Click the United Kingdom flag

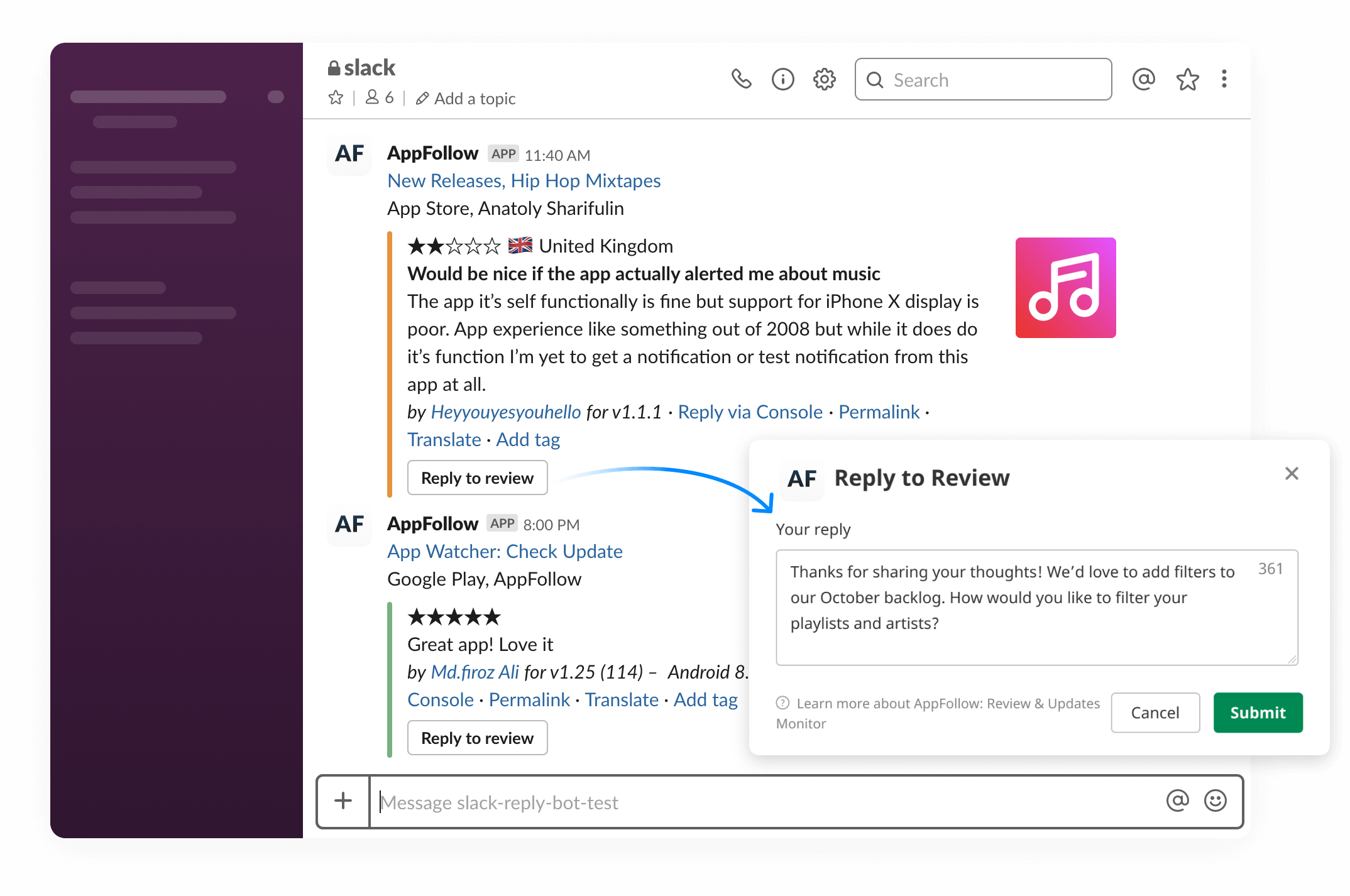click(520, 246)
